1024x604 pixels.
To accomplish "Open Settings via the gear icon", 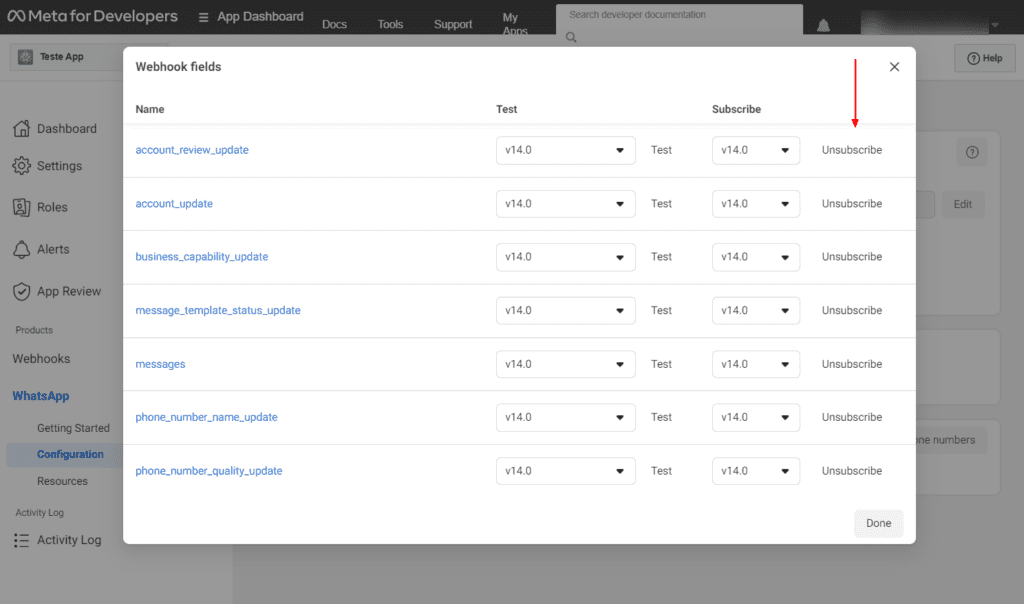I will pyautogui.click(x=21, y=166).
